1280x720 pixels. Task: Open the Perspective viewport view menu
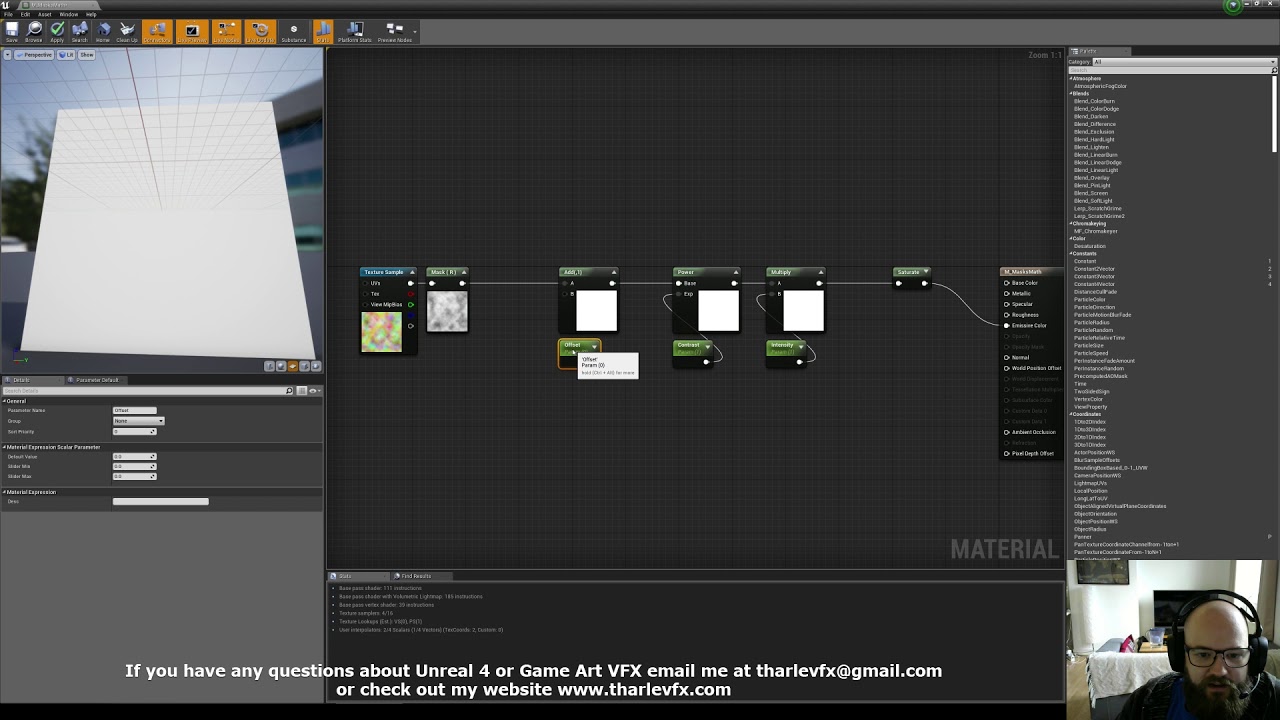click(36, 55)
